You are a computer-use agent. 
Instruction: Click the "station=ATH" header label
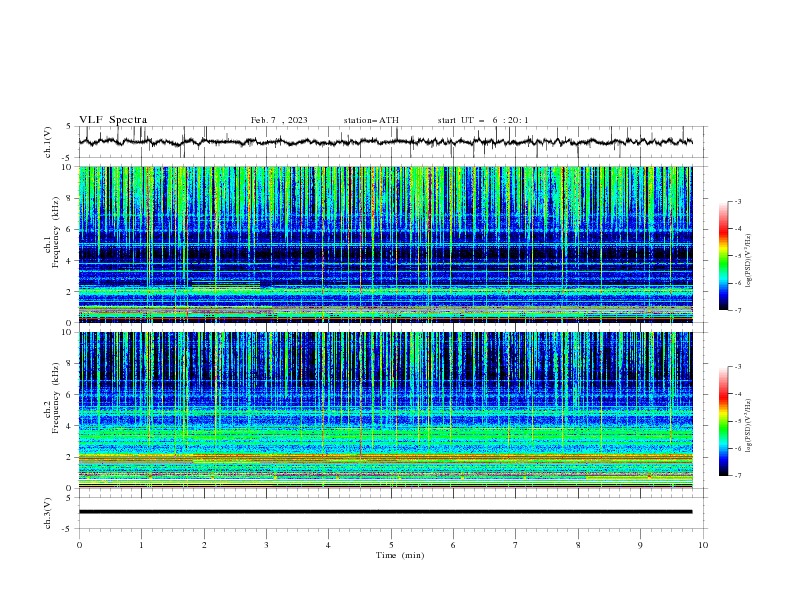[x=371, y=120]
